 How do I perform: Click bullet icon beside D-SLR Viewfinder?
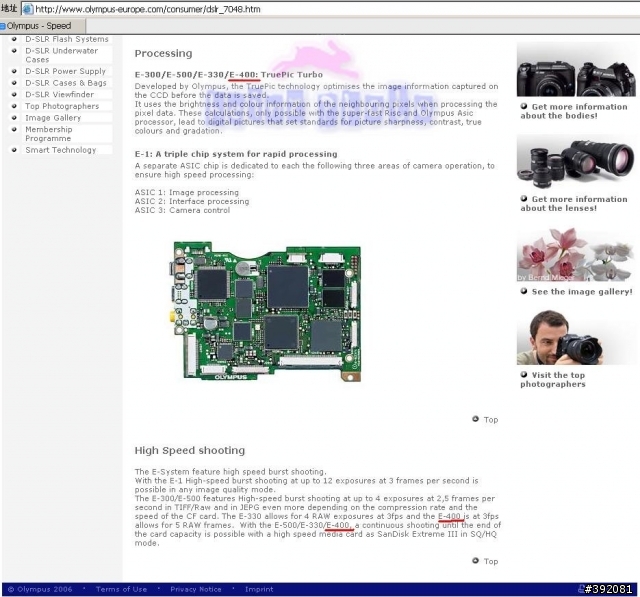tap(14, 94)
